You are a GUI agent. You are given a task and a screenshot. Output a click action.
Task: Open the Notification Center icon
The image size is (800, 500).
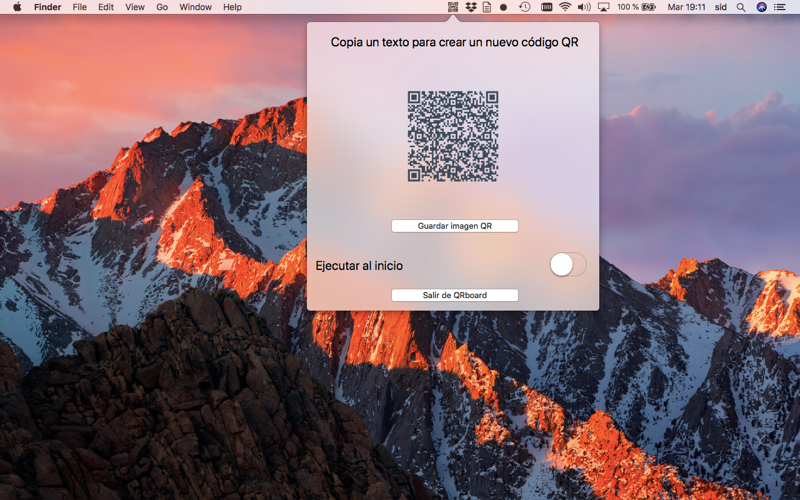point(780,7)
